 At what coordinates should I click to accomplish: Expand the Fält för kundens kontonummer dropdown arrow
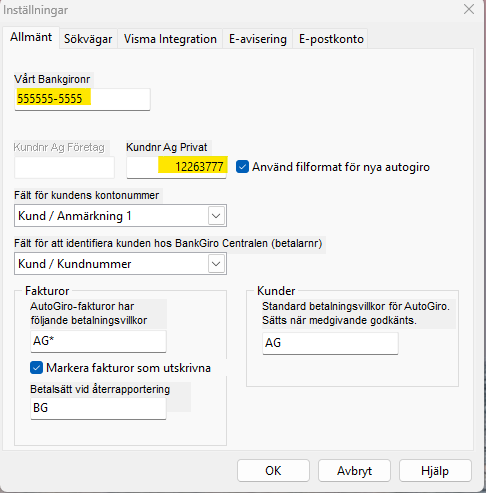pyautogui.click(x=216, y=216)
